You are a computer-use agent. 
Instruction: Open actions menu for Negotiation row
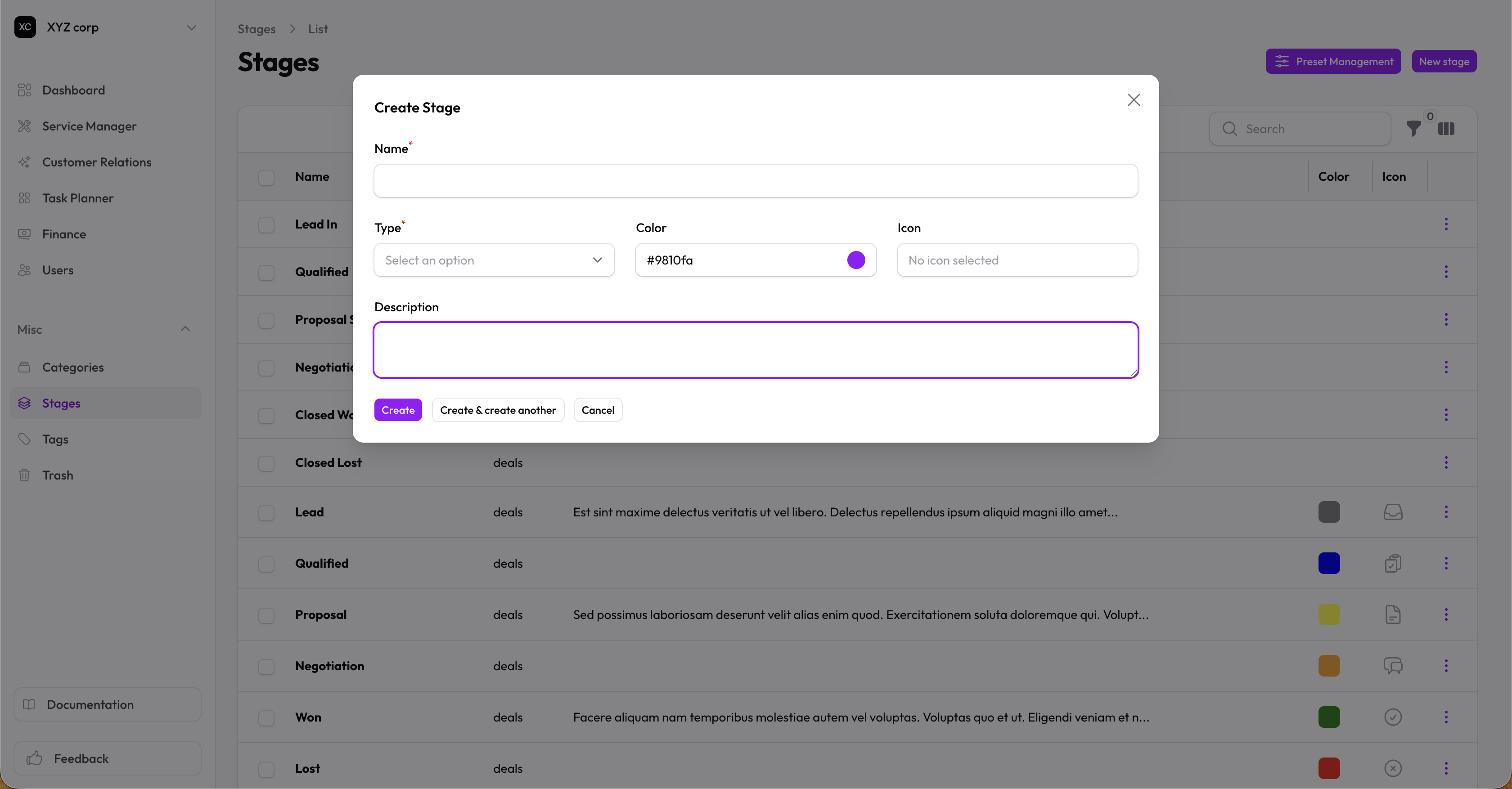click(x=1446, y=666)
